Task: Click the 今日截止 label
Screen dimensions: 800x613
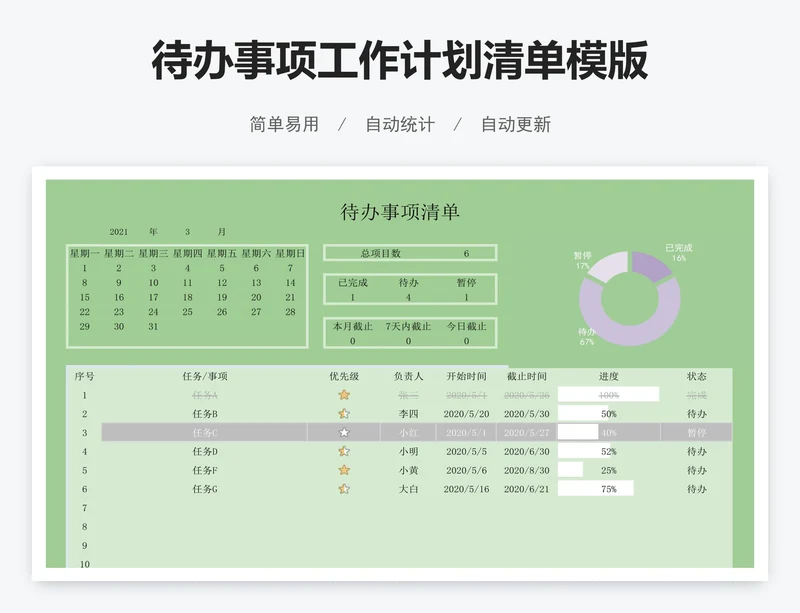Action: point(466,326)
